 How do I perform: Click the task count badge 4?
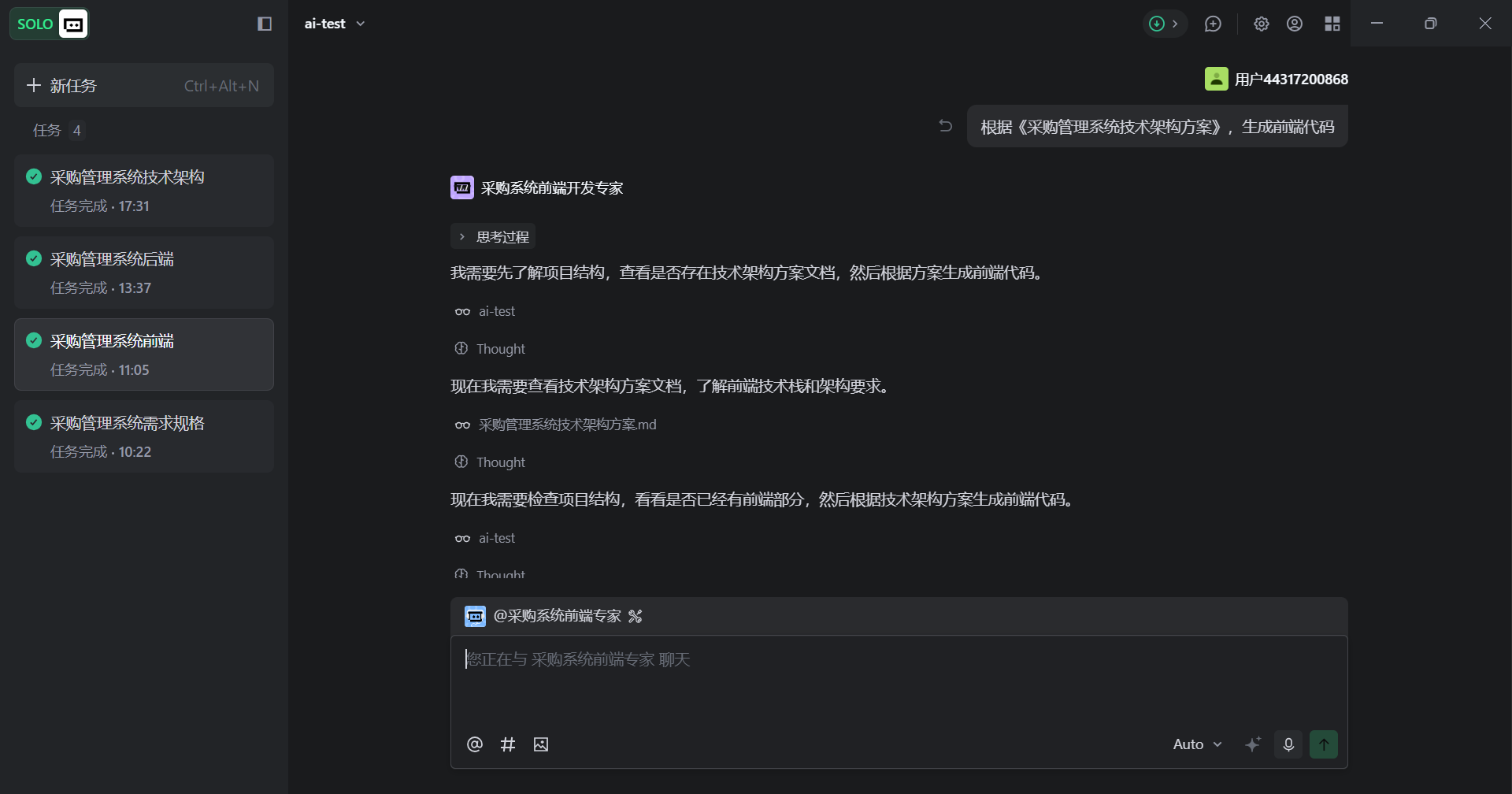77,130
